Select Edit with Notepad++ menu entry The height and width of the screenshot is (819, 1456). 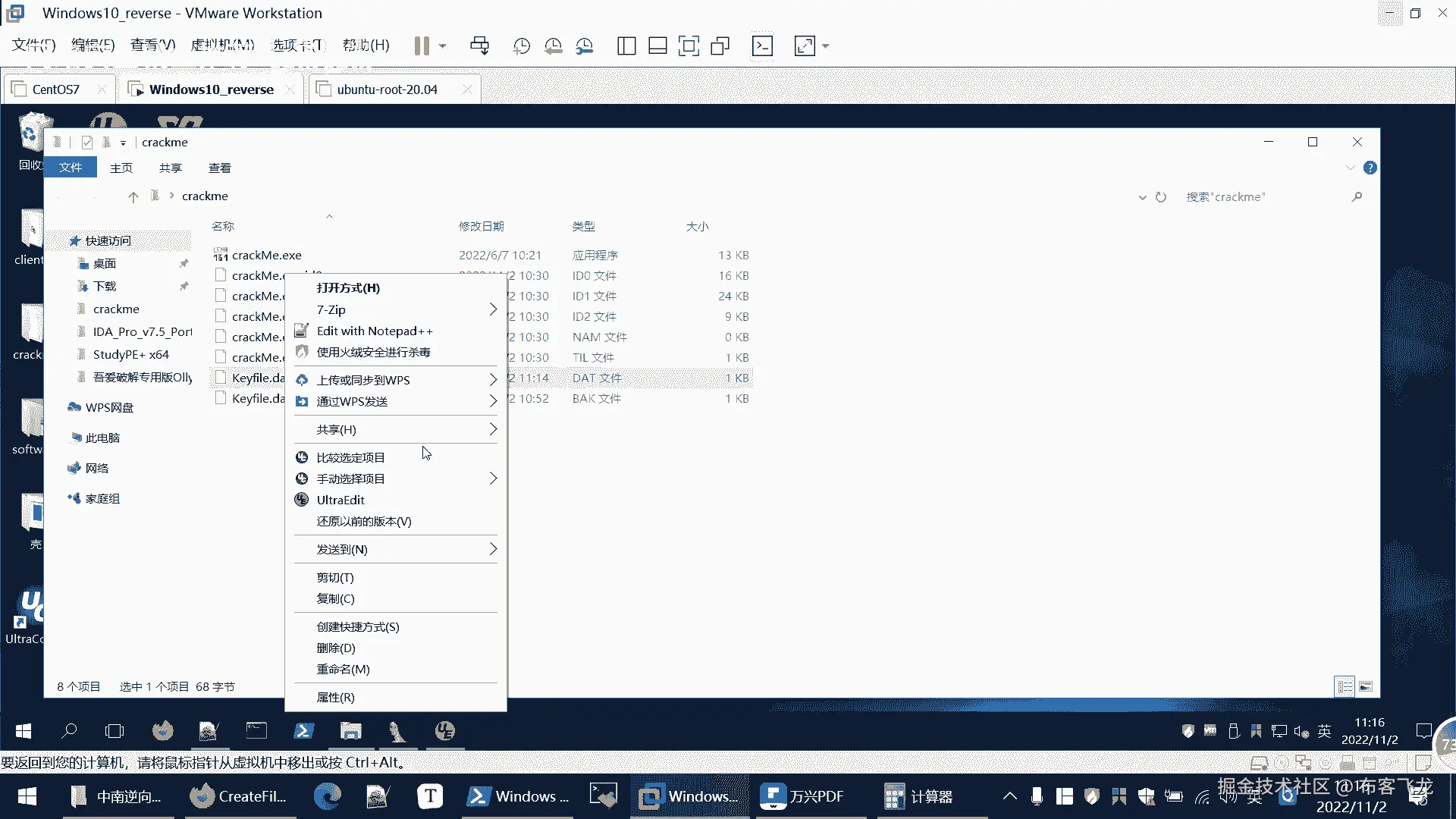(x=375, y=331)
